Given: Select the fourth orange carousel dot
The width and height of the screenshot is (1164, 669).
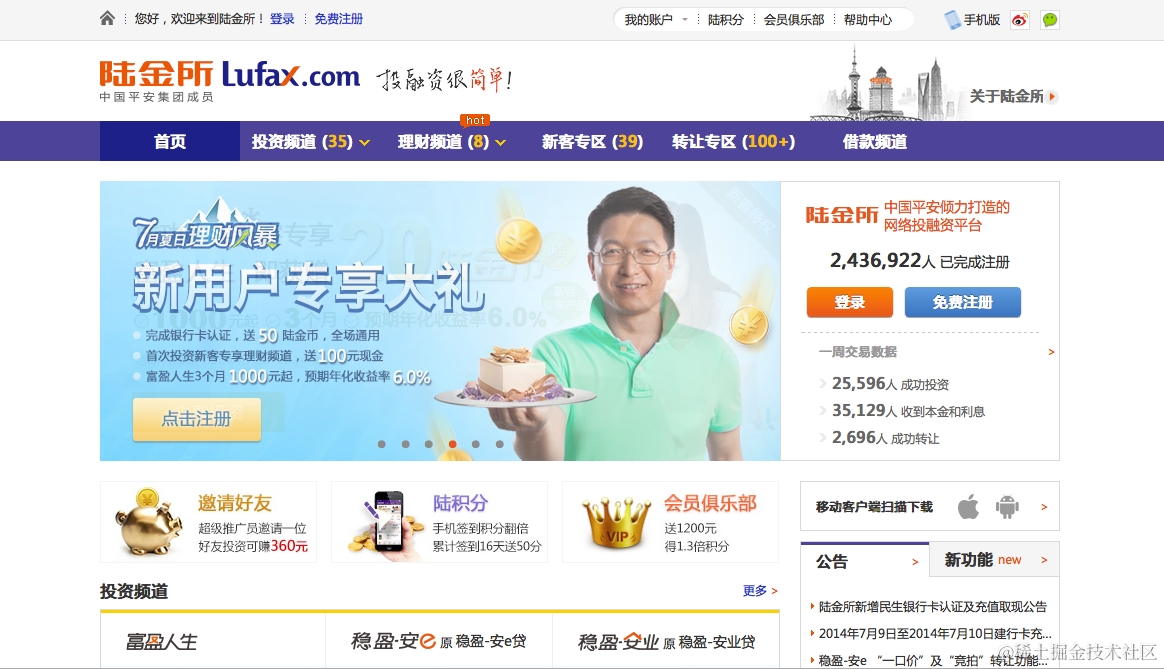Looking at the screenshot, I should [x=452, y=444].
